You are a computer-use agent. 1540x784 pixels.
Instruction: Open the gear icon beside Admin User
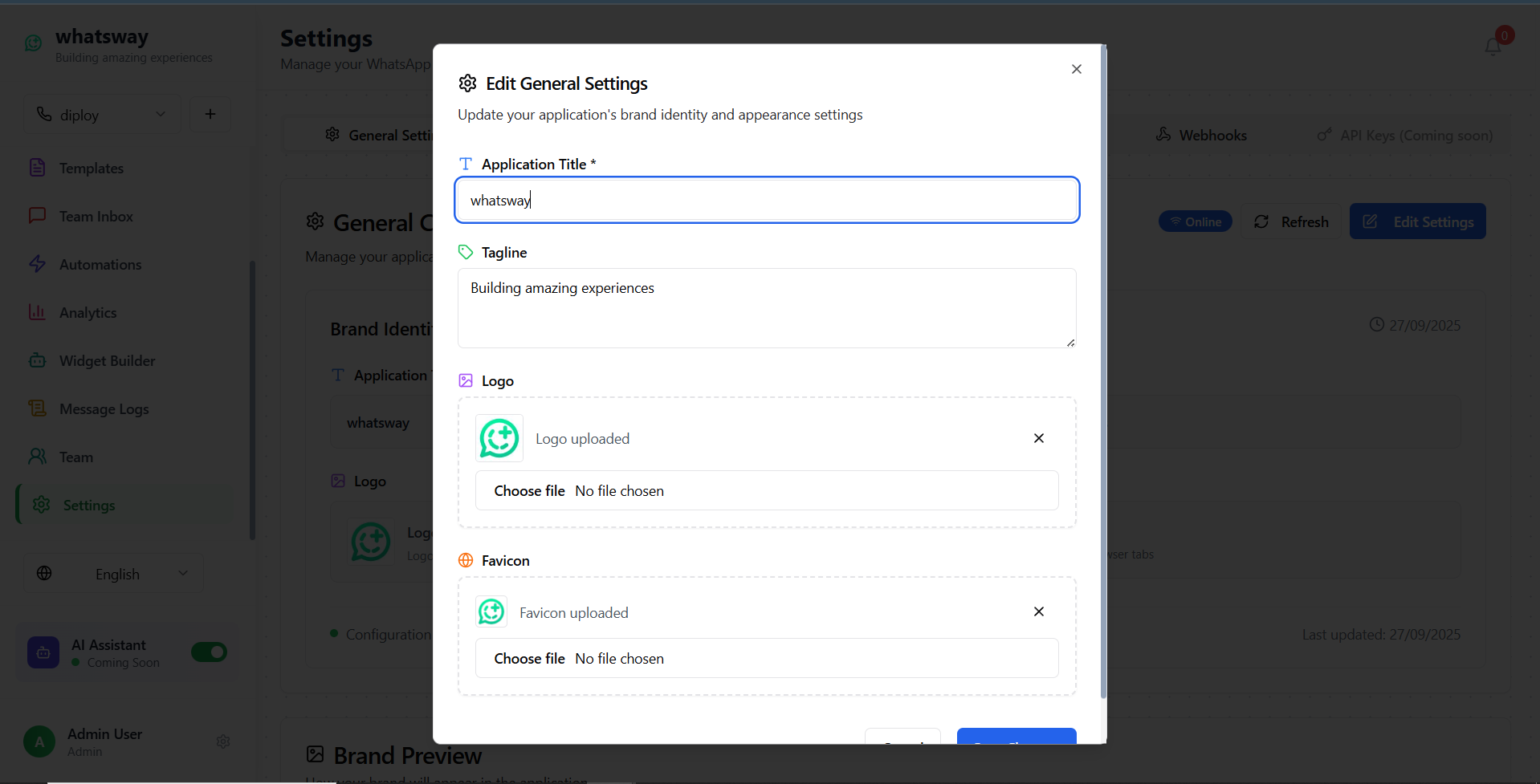point(223,741)
